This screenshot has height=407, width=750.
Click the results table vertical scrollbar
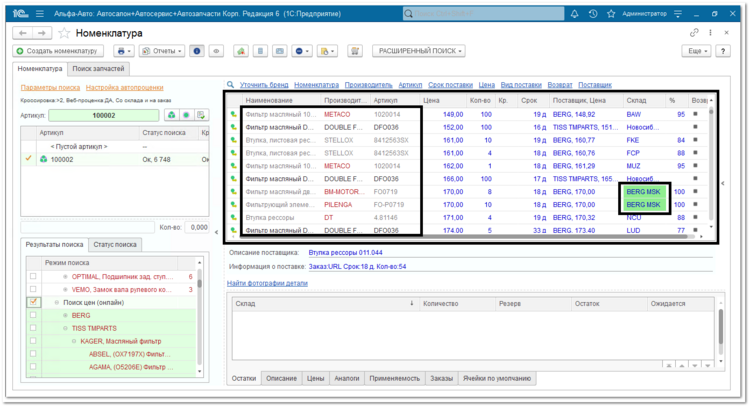click(711, 163)
